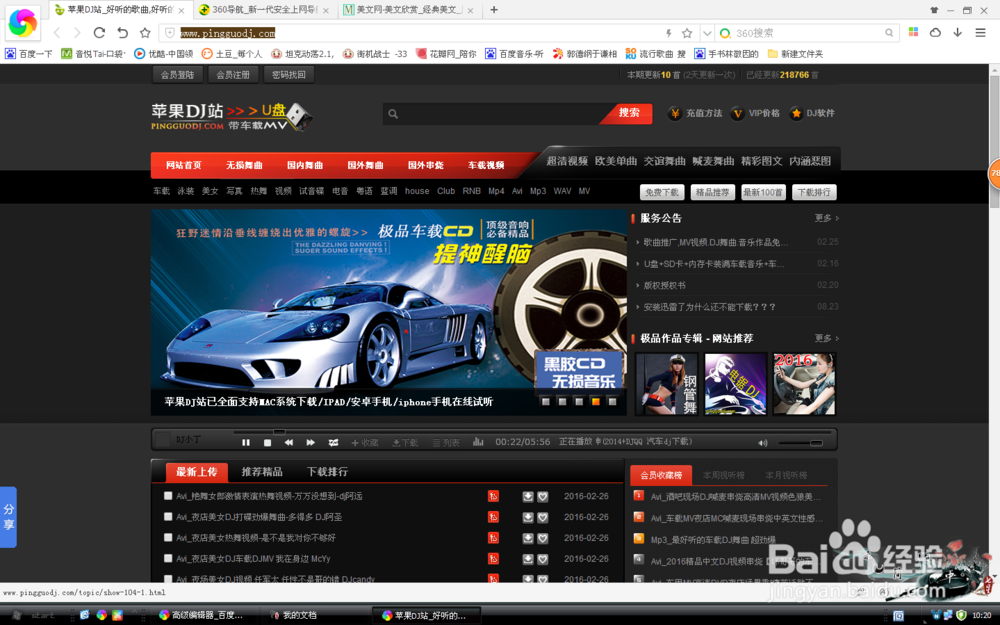Reload the page with refresh icon

99,33
